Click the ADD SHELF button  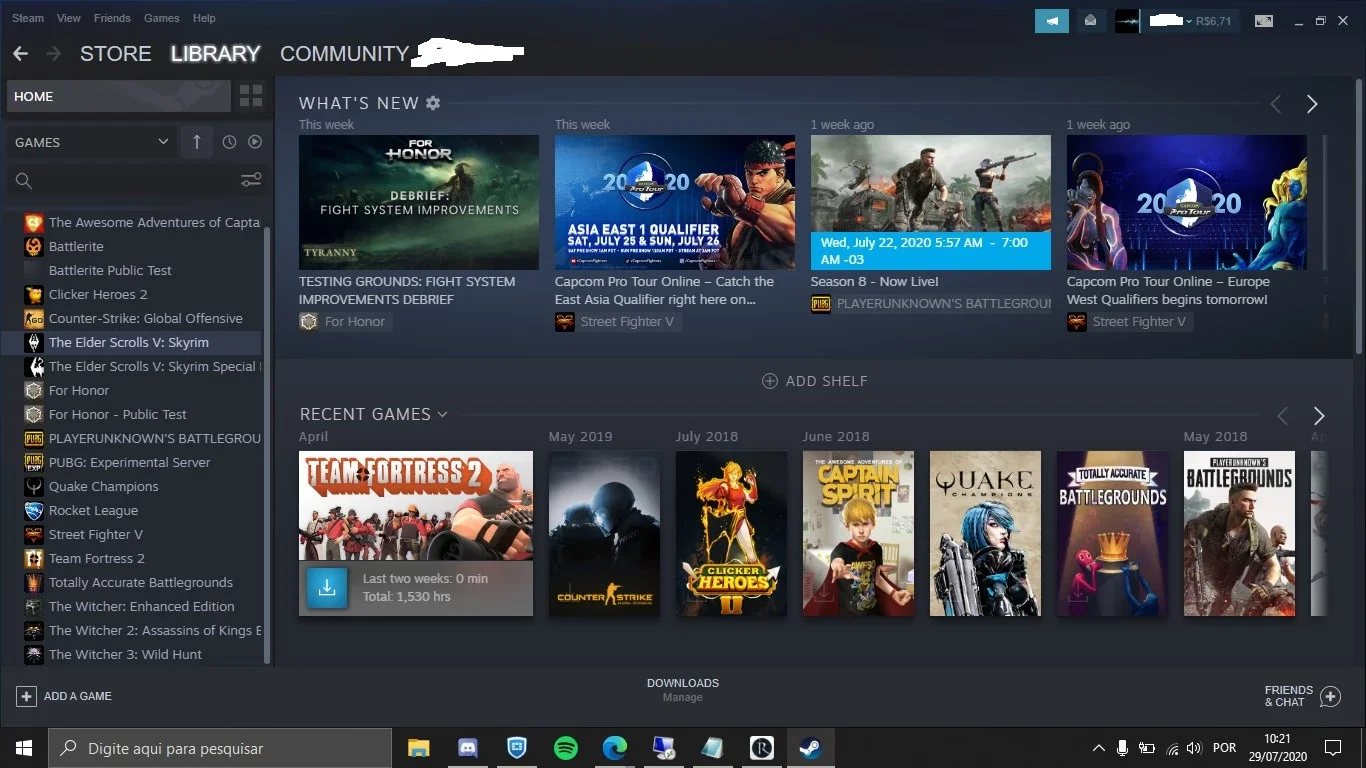[814, 381]
